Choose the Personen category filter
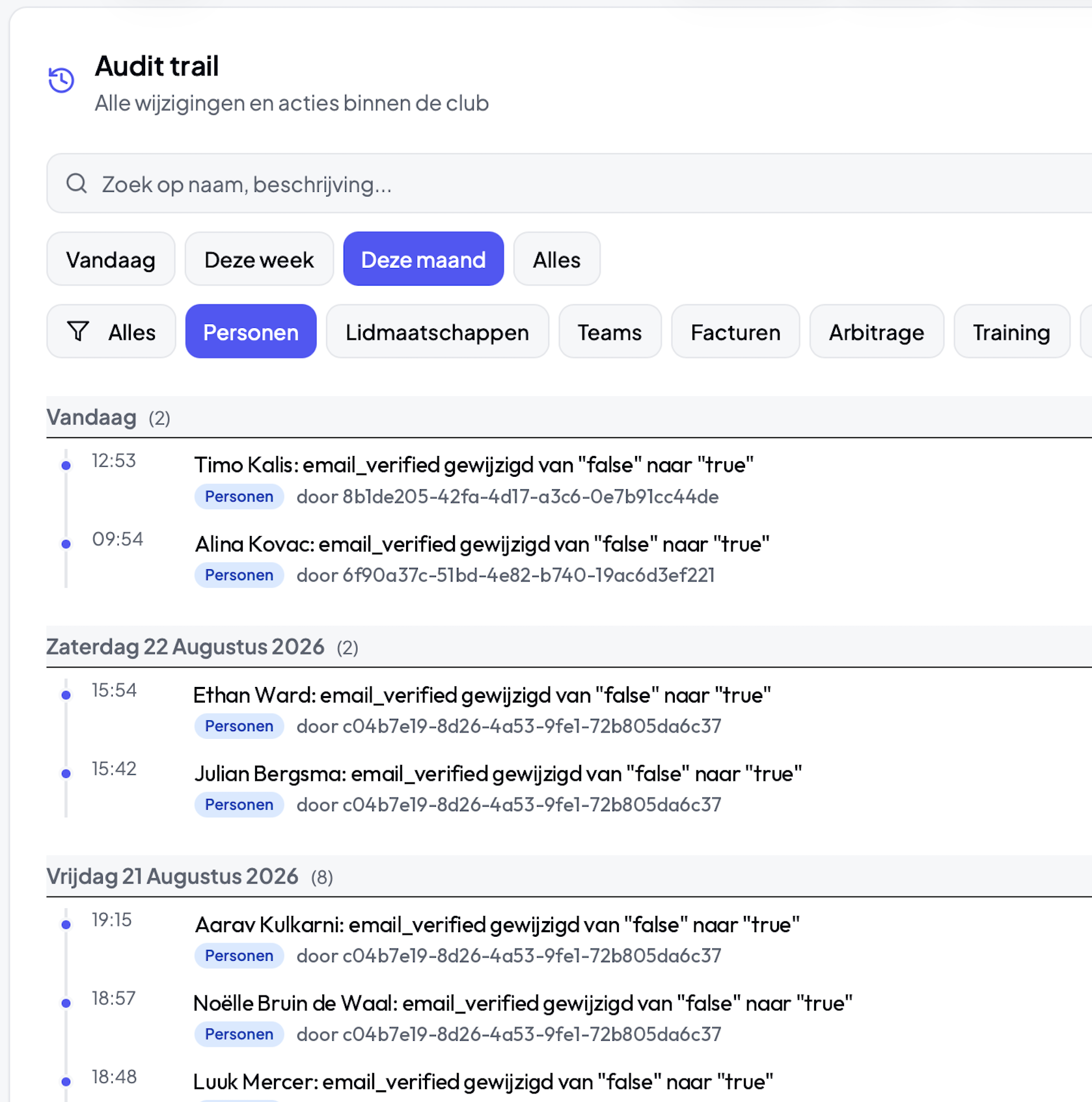Image resolution: width=1092 pixels, height=1102 pixels. pyautogui.click(x=251, y=332)
